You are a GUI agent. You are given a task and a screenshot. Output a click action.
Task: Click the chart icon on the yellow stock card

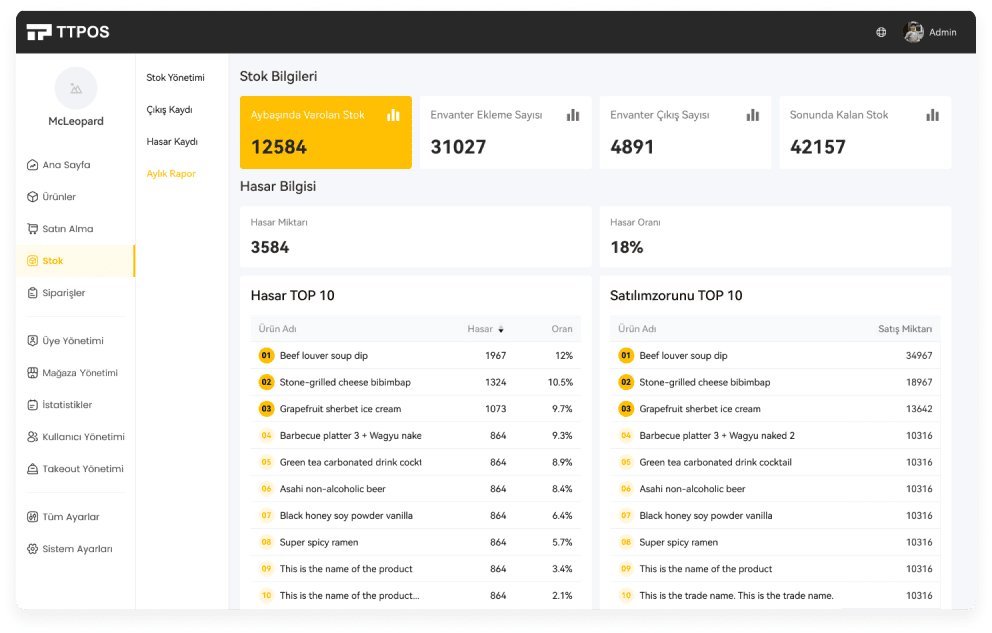393,115
